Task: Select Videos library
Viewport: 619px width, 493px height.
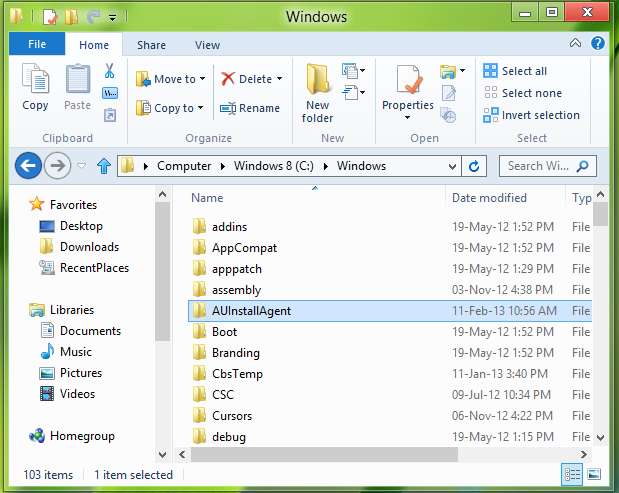Action: pyautogui.click(x=68, y=394)
